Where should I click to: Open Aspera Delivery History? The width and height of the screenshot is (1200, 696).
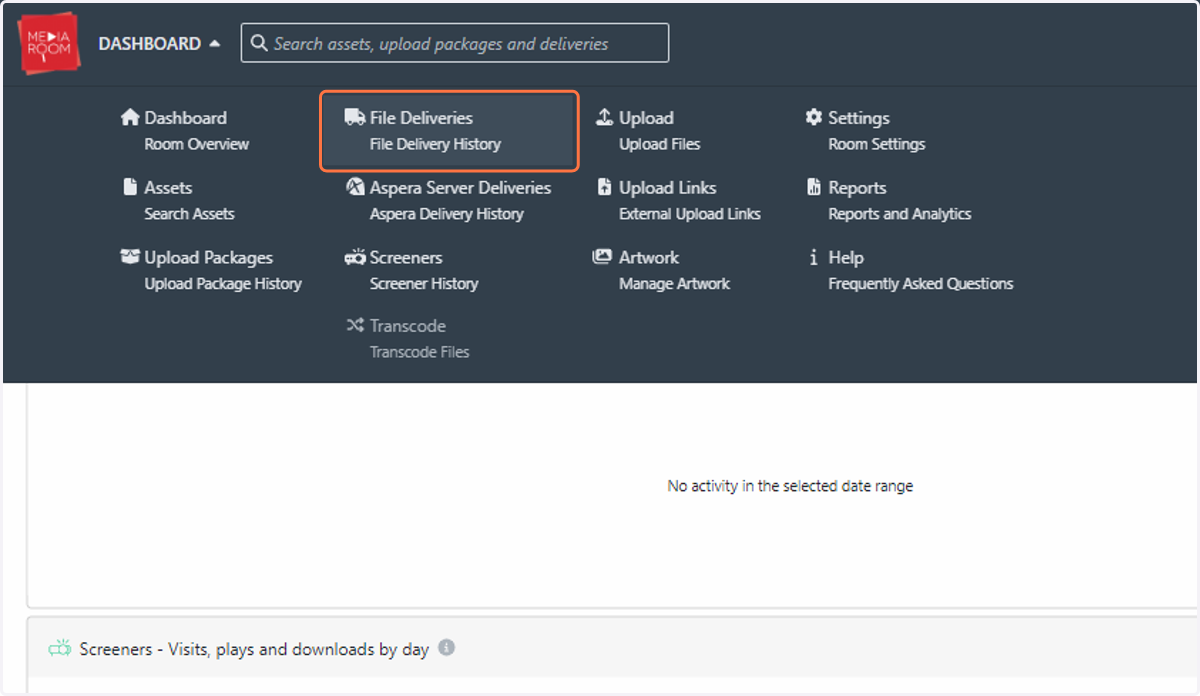click(447, 214)
